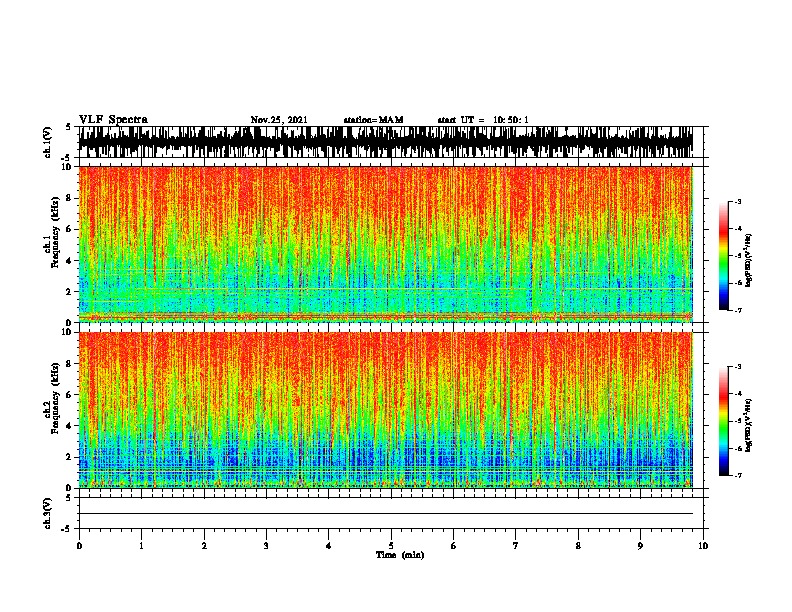
Task: Click time axis tick label 1
Action: (141, 546)
